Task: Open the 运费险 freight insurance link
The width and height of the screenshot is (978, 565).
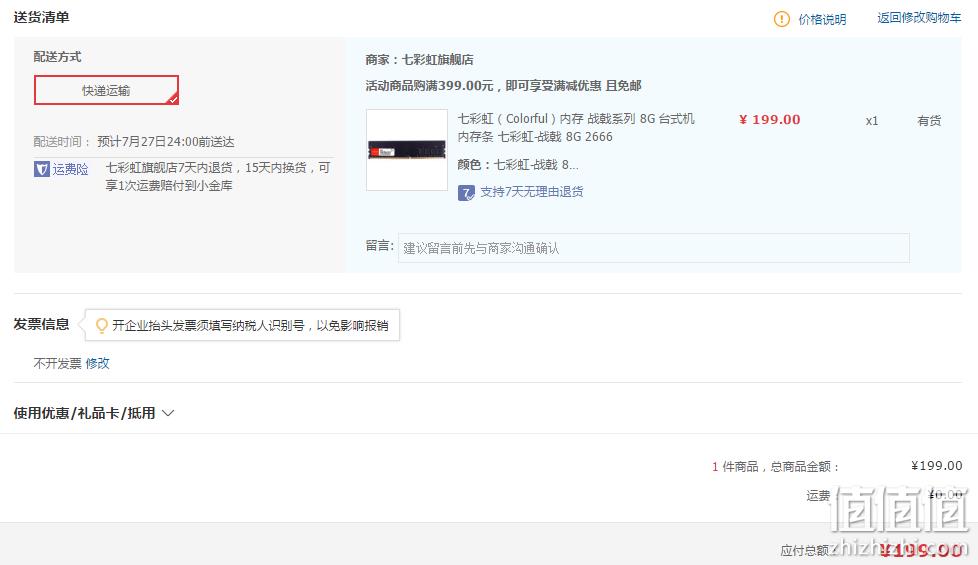Action: 70,169
